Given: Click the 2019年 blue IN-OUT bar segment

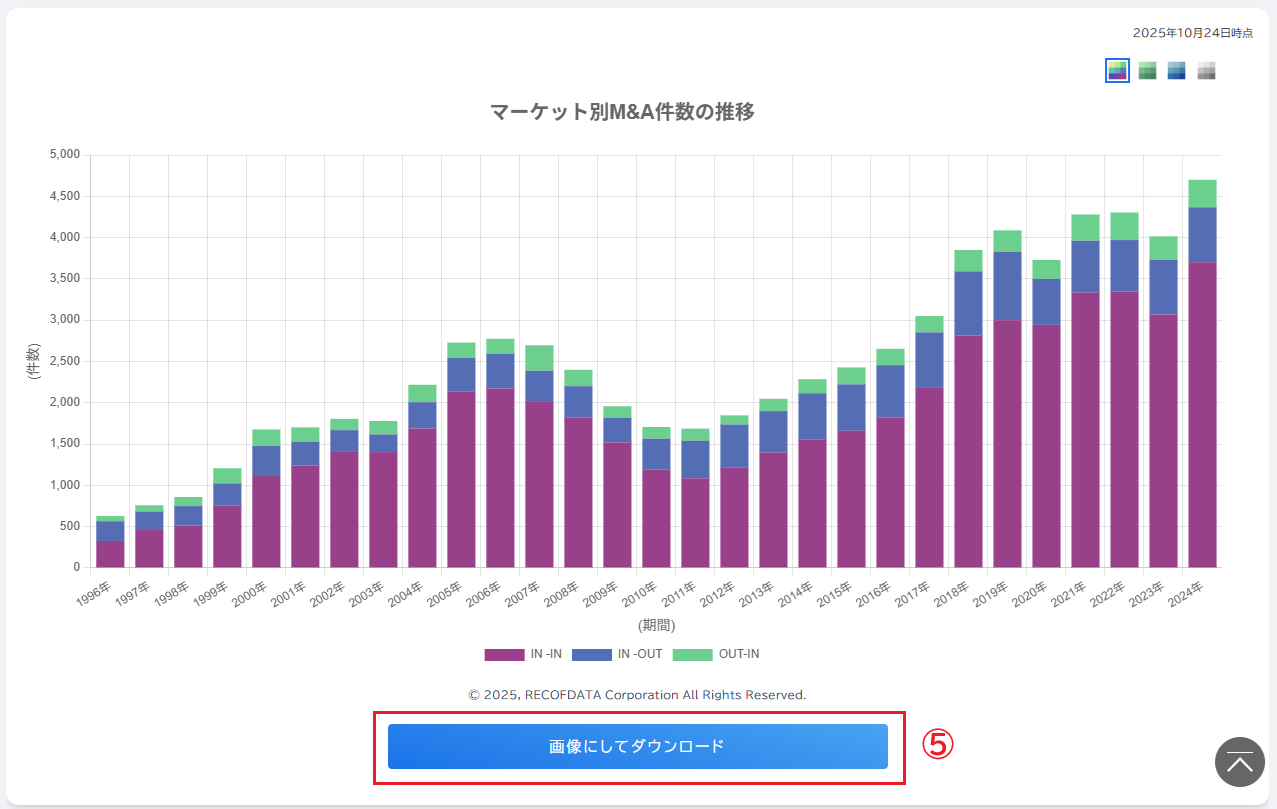Looking at the screenshot, I should 1007,286.
